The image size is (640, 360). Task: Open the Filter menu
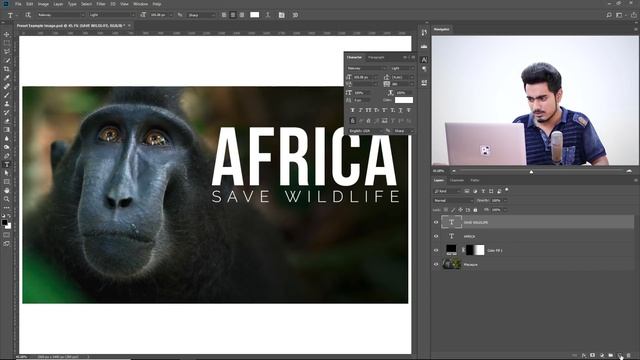pyautogui.click(x=101, y=4)
